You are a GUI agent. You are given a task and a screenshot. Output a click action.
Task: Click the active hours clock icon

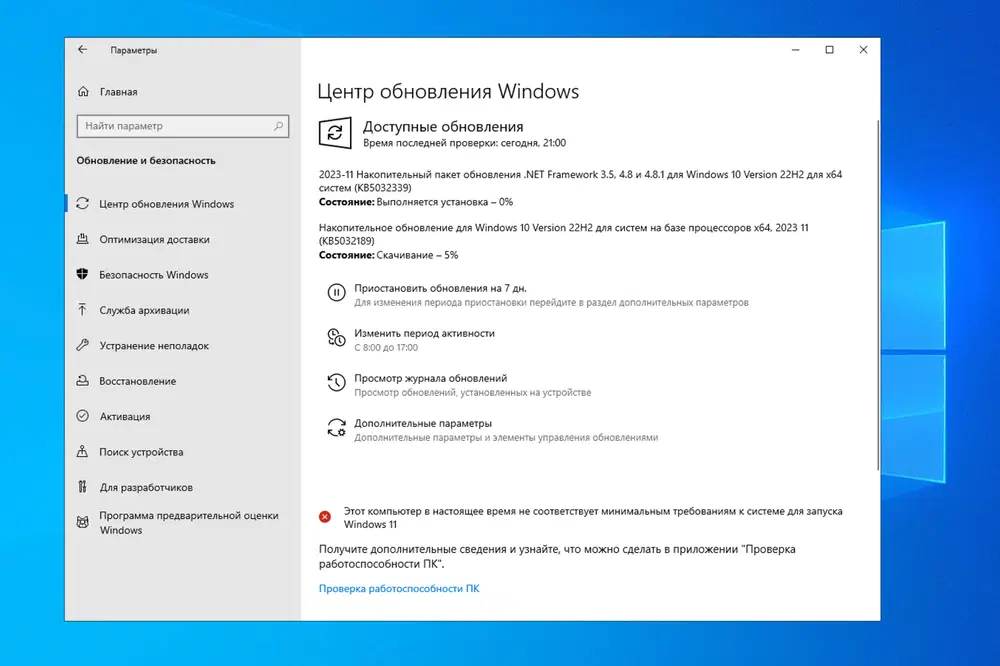tap(336, 337)
